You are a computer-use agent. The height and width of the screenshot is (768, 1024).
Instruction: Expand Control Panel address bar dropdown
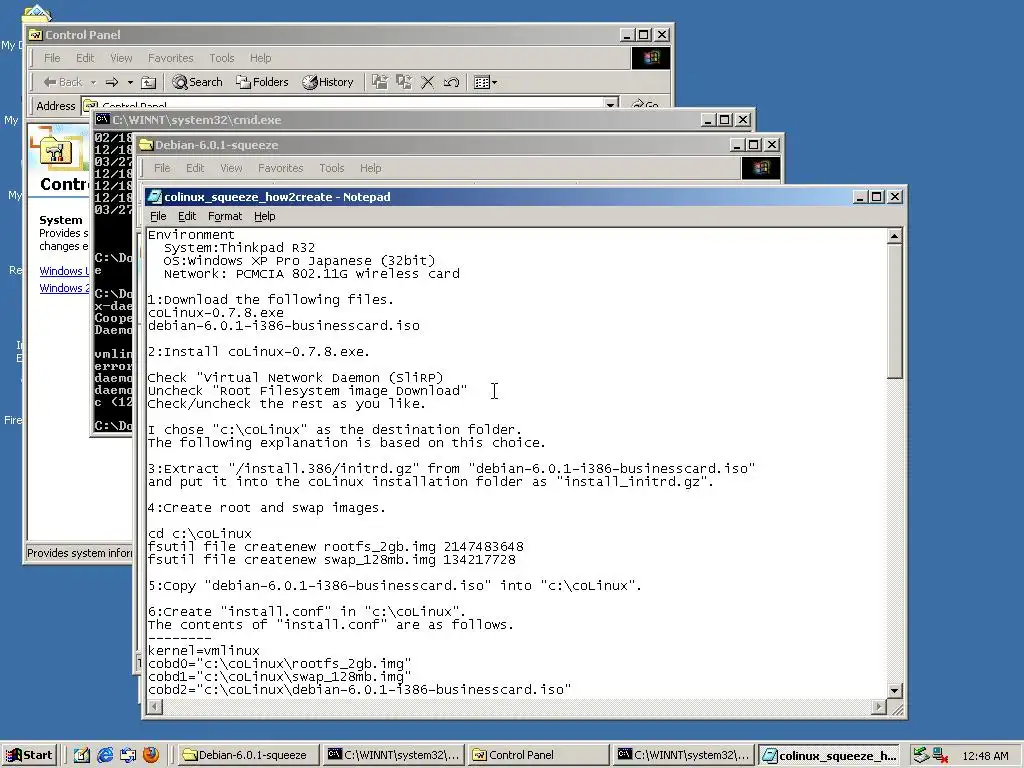click(x=611, y=104)
